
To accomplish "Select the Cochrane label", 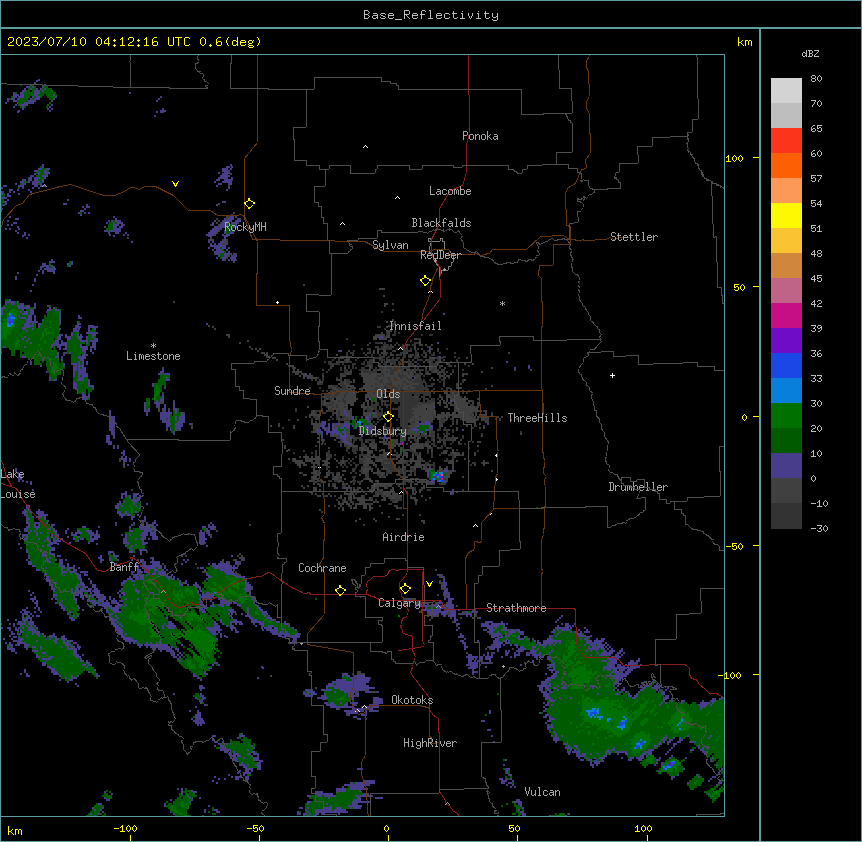I will [x=322, y=568].
